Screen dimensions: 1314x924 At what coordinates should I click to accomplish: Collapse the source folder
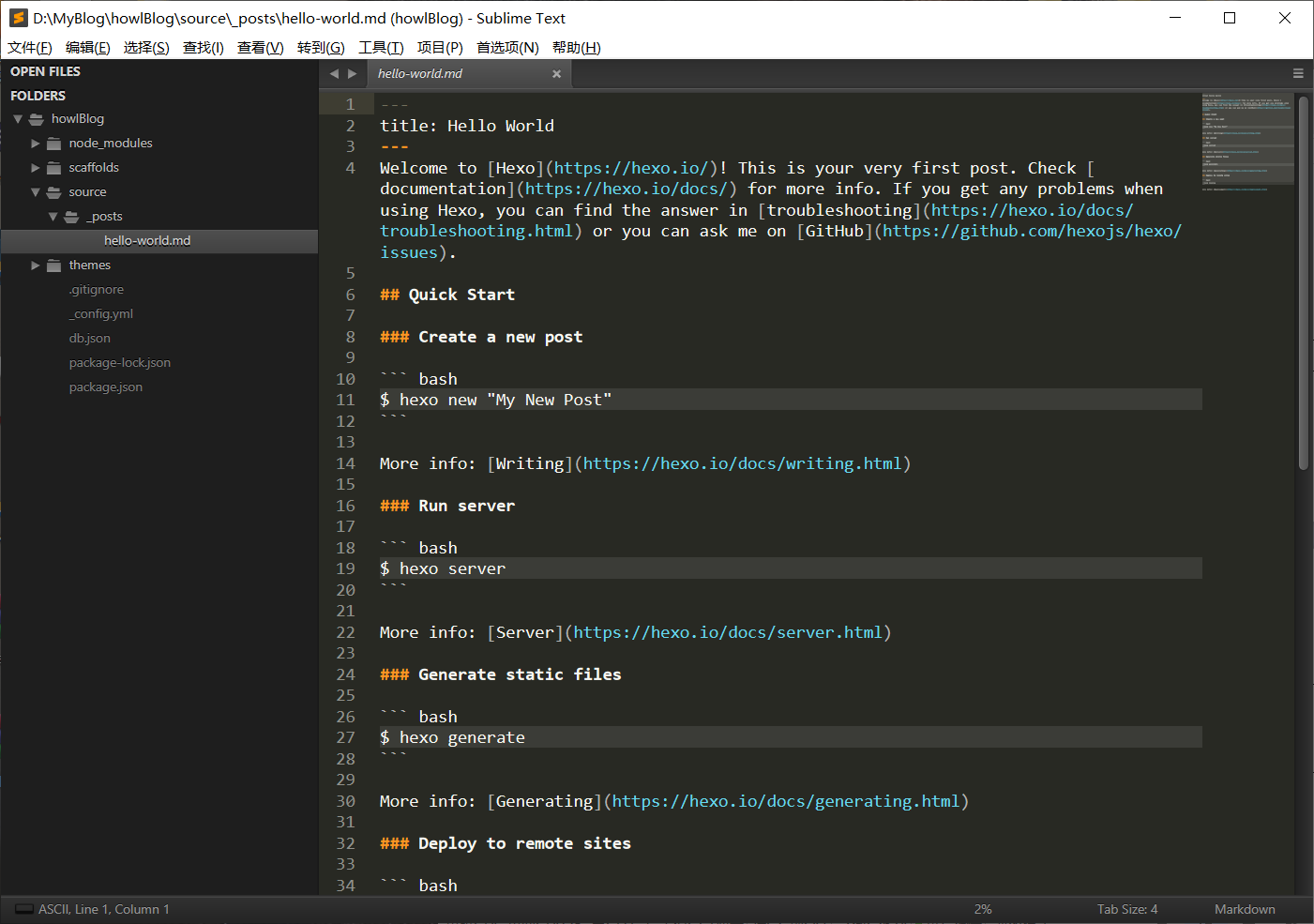36,192
